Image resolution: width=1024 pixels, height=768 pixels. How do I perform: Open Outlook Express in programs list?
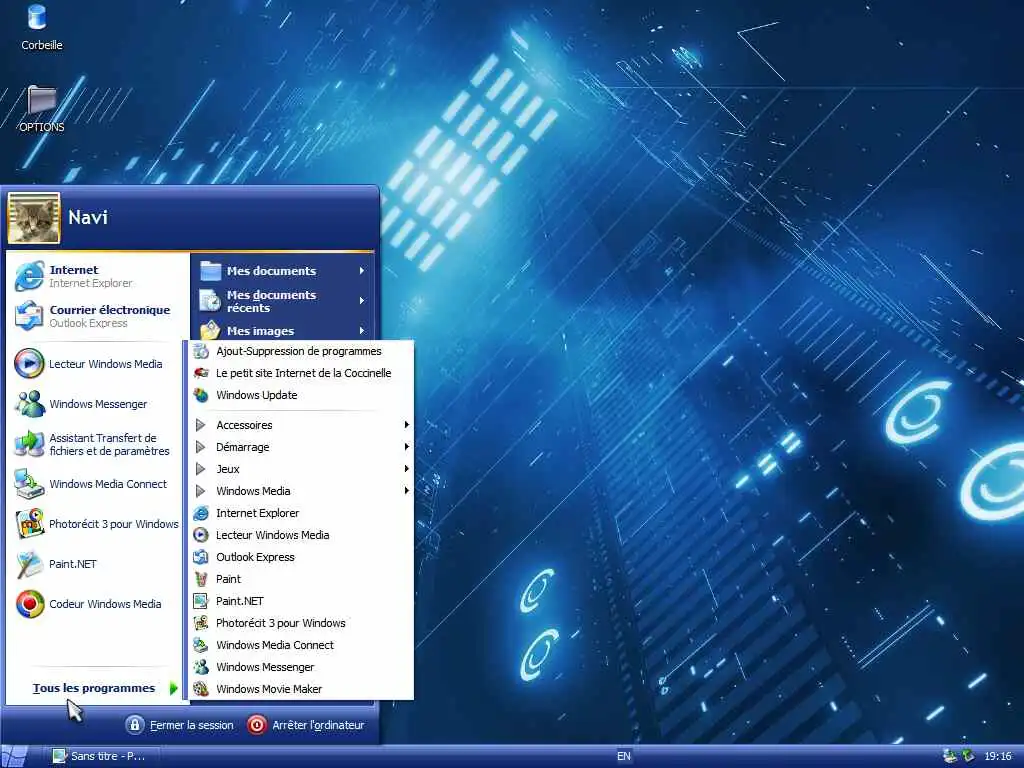301,557
